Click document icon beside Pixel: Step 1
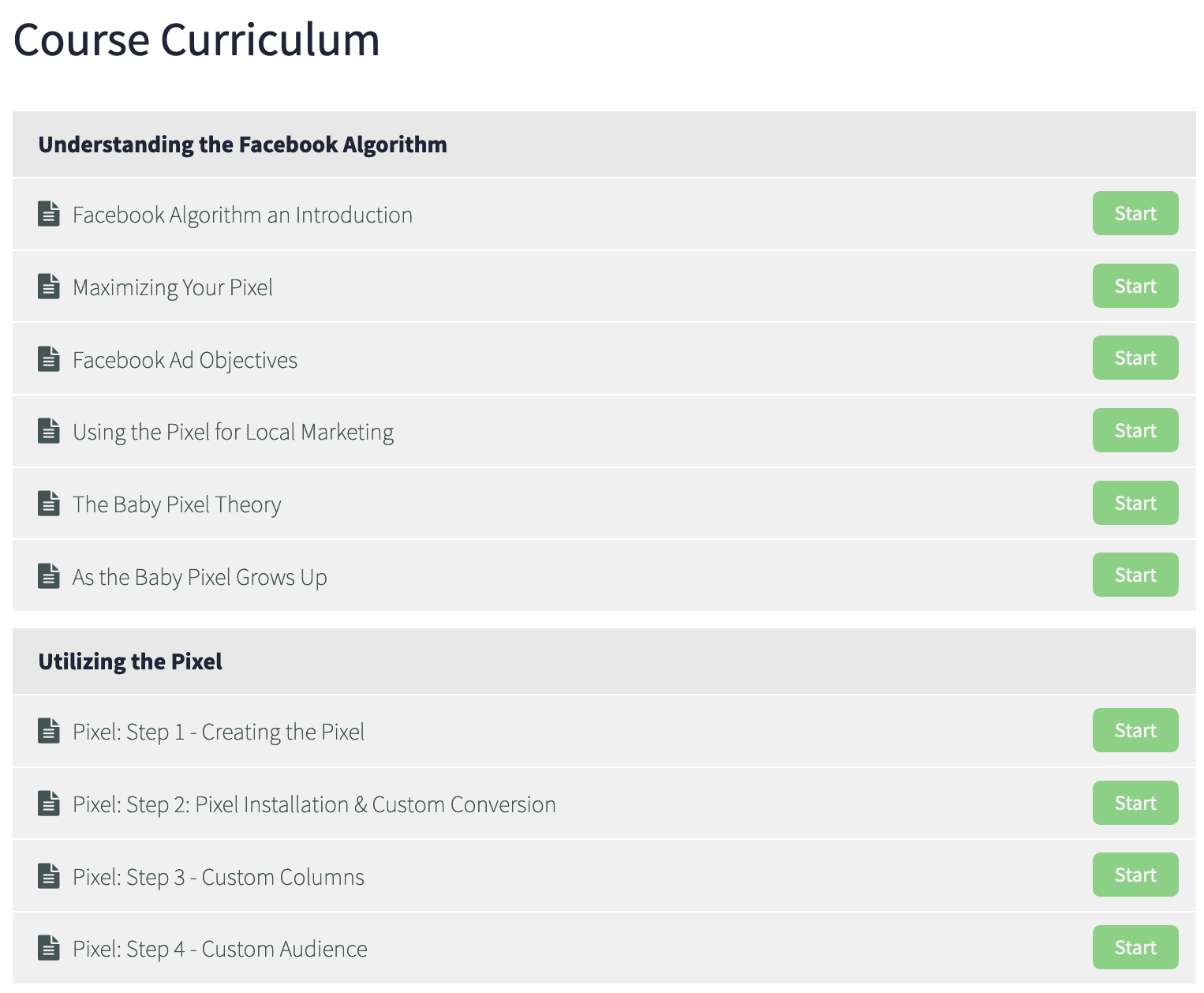The height and width of the screenshot is (993, 1204). 49,731
